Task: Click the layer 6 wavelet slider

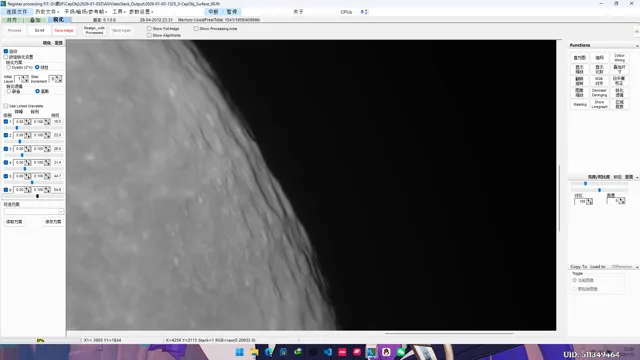Action: click(33, 196)
